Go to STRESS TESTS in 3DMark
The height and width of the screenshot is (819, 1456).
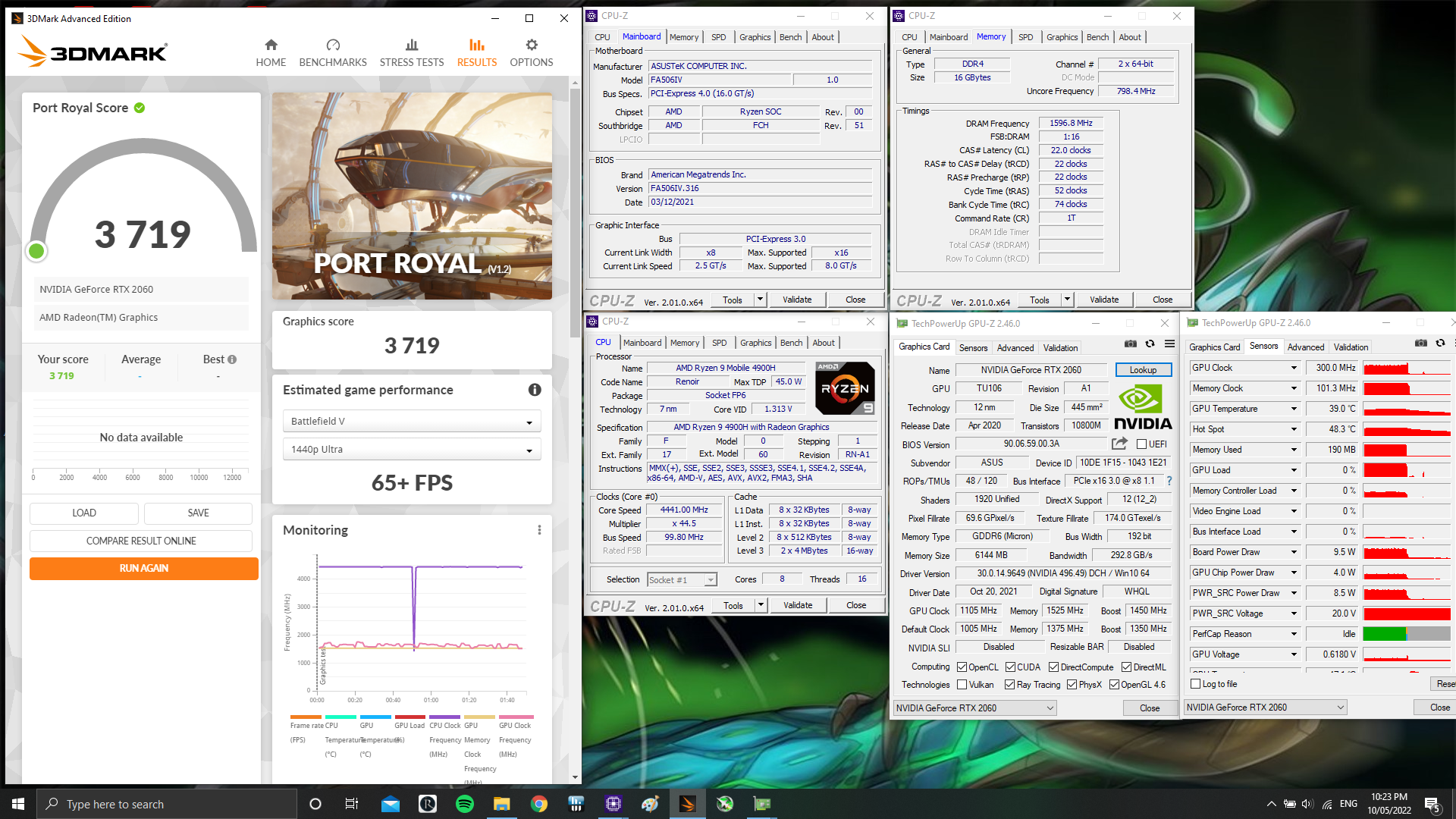click(412, 53)
